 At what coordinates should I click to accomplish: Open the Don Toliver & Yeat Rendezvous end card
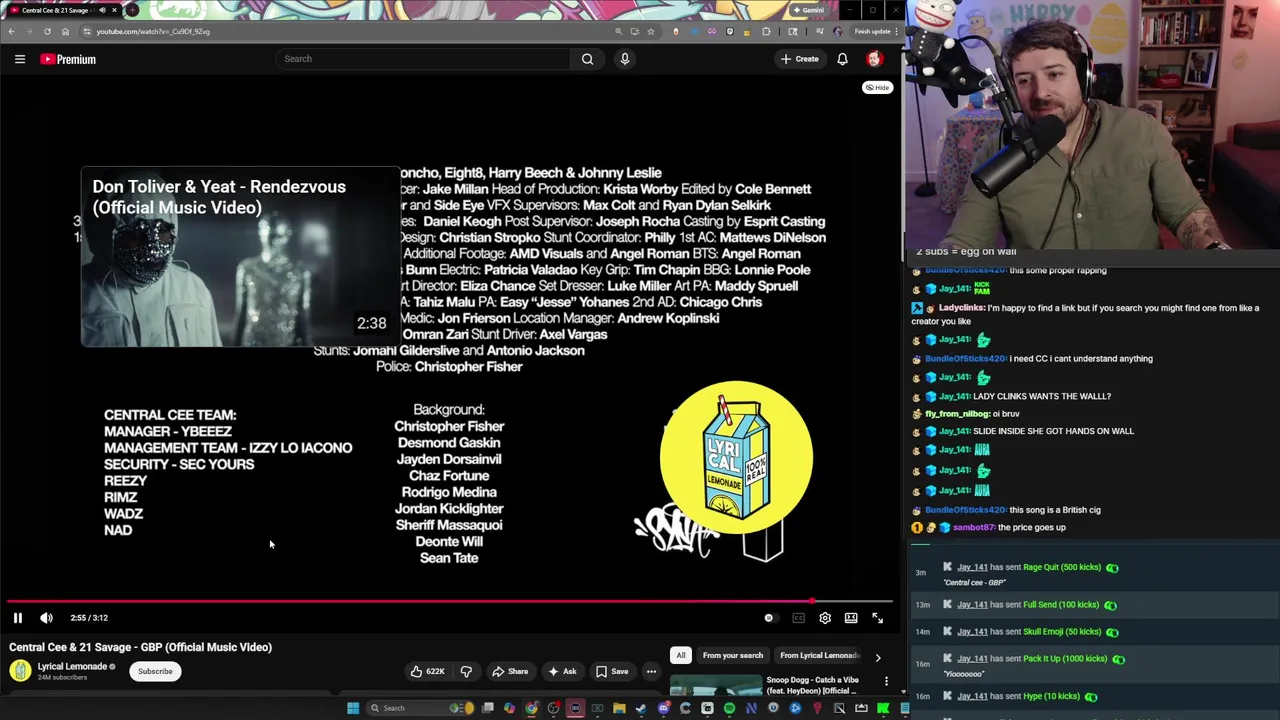click(240, 257)
